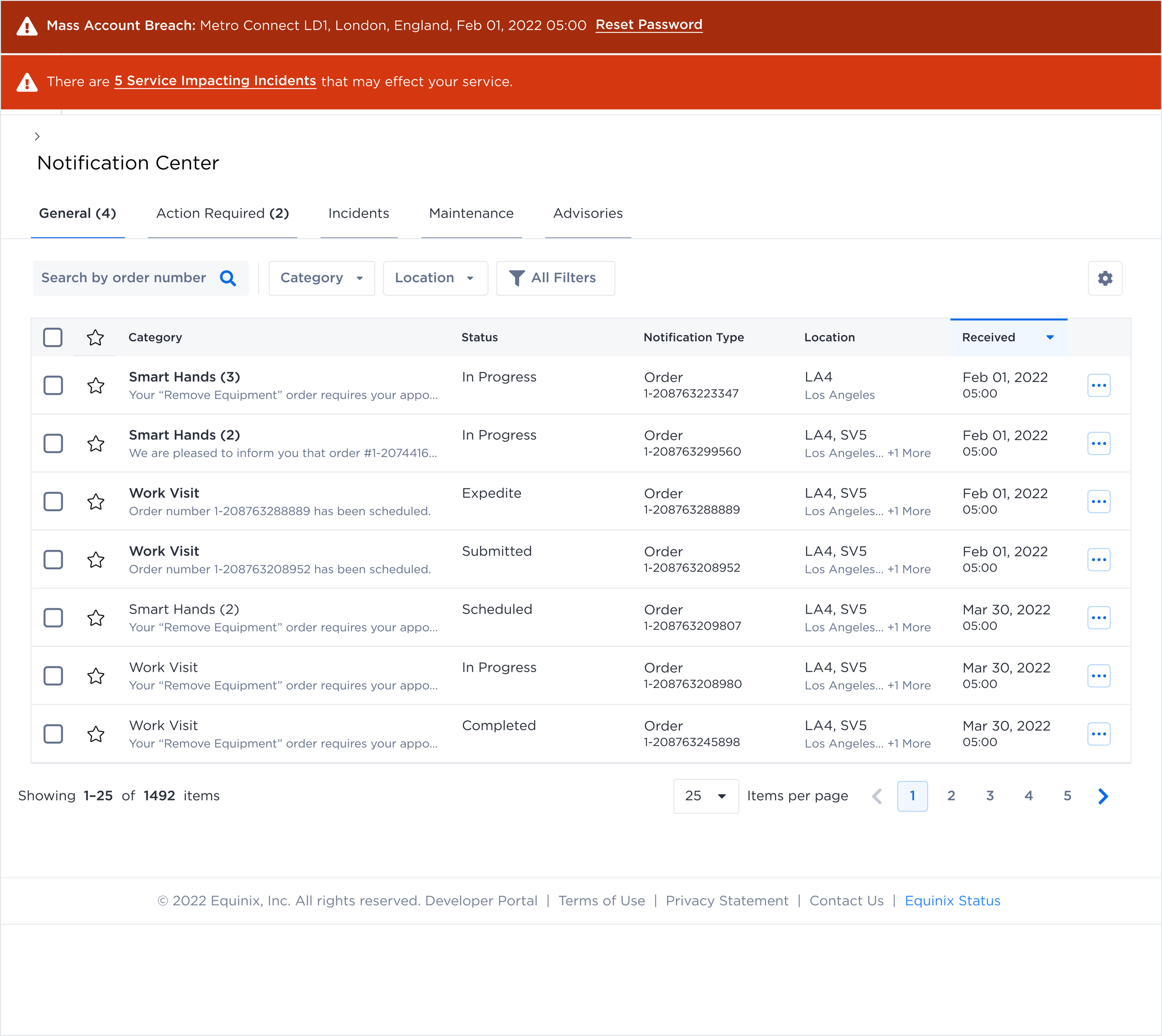This screenshot has height=1036, width=1162.
Task: Check the select-all checkbox in the header
Action: (53, 337)
